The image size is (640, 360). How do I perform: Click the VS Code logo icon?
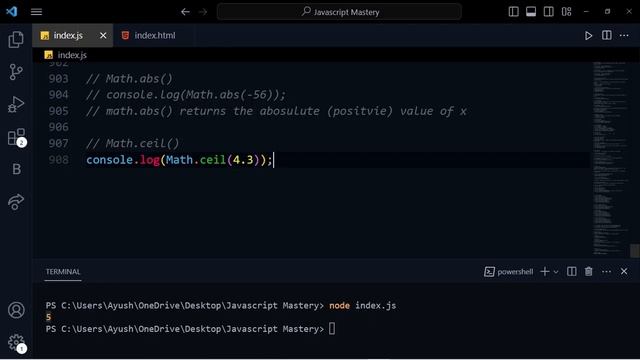[x=11, y=11]
